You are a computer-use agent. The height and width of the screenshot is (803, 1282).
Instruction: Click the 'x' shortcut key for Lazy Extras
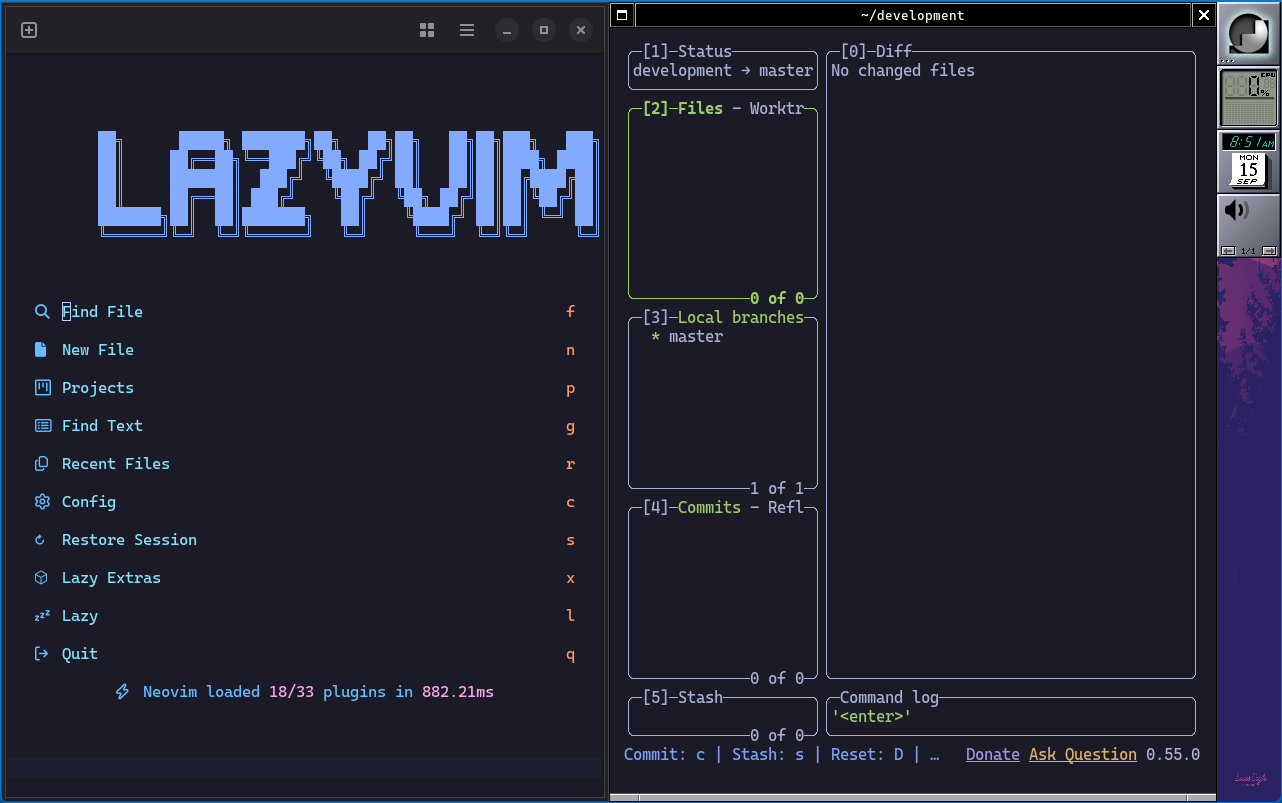click(x=571, y=578)
